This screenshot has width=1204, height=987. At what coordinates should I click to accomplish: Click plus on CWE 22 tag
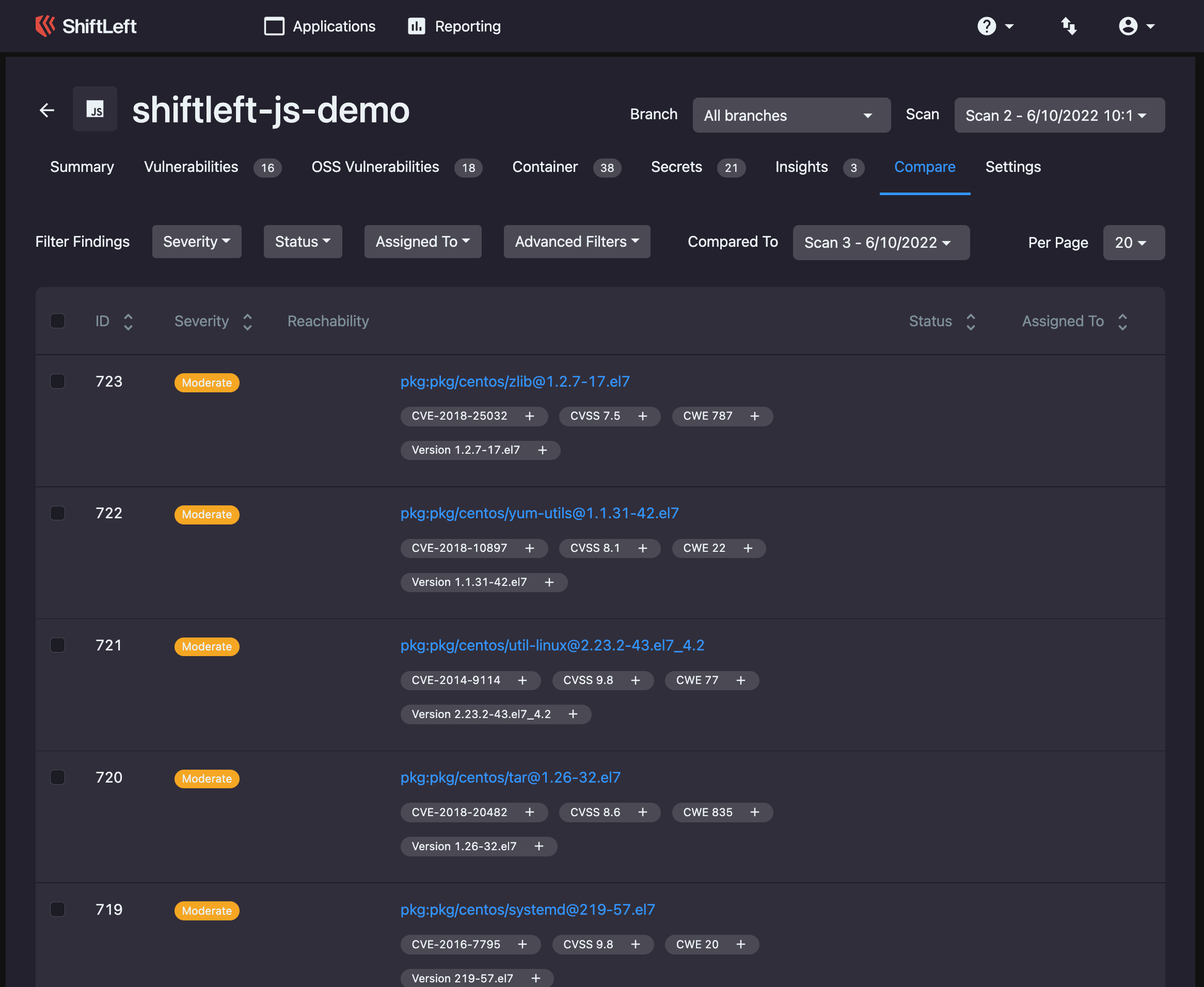pyautogui.click(x=748, y=548)
